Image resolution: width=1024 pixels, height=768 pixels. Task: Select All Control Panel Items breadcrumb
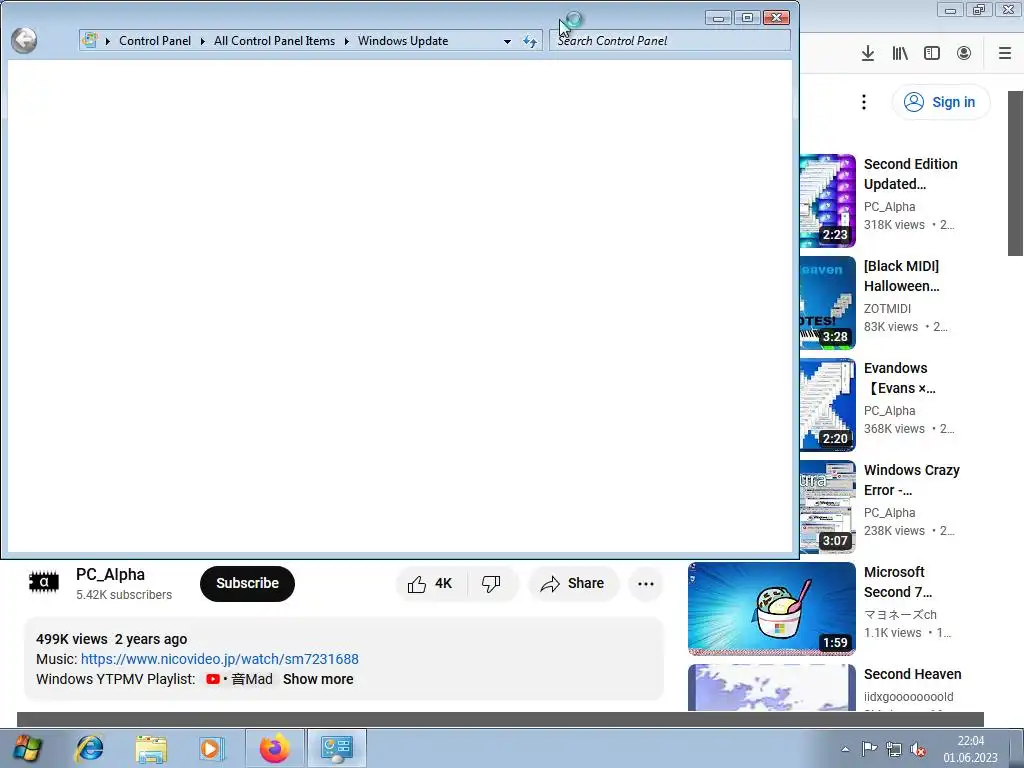274,40
